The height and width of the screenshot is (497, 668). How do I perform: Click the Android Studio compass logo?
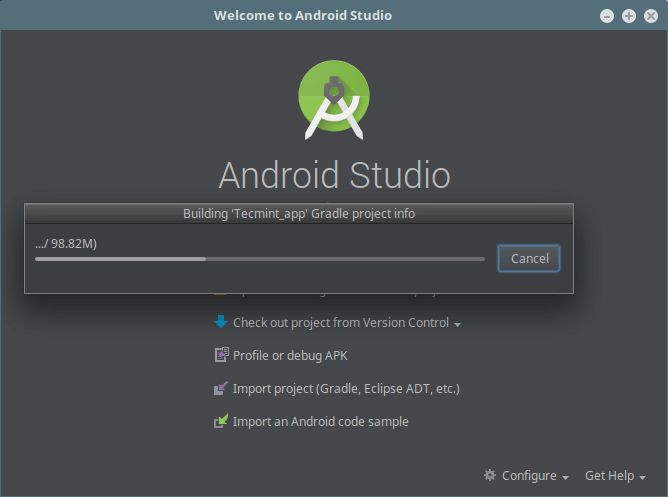point(334,100)
